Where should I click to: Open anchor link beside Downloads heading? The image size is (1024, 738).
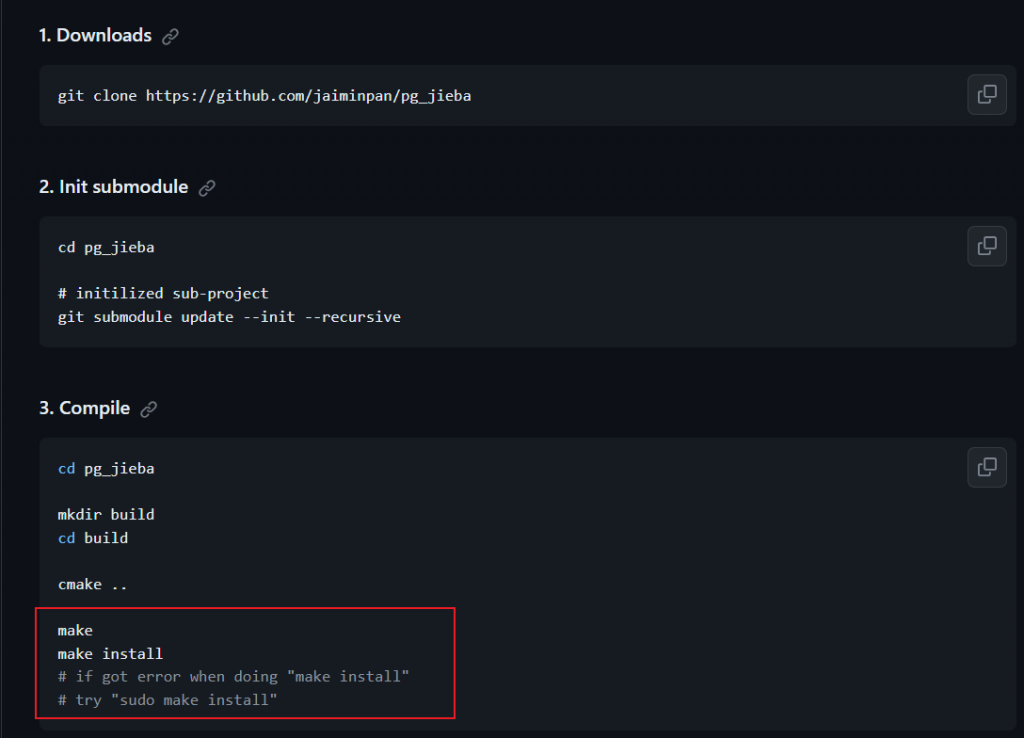[170, 37]
